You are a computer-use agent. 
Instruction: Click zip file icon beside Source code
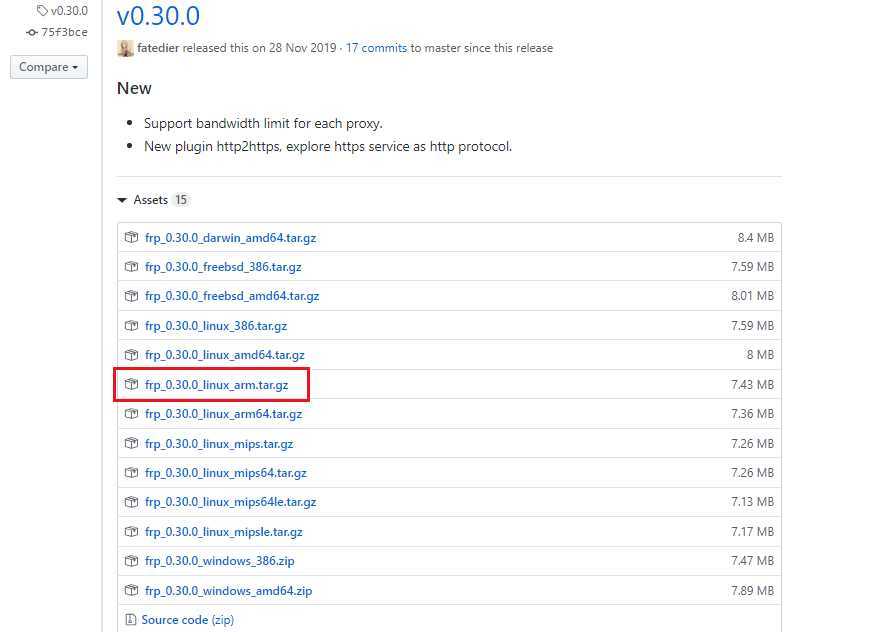(131, 619)
